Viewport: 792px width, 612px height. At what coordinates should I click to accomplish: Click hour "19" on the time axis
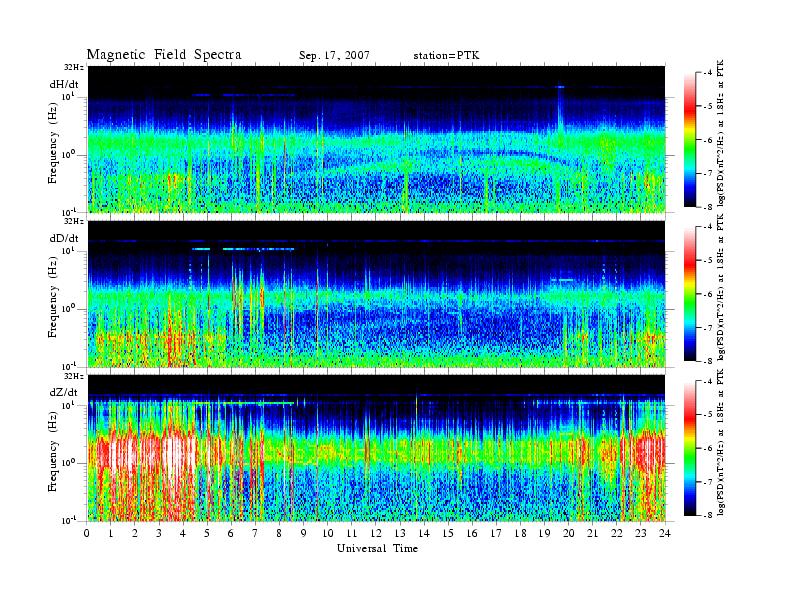pos(544,533)
